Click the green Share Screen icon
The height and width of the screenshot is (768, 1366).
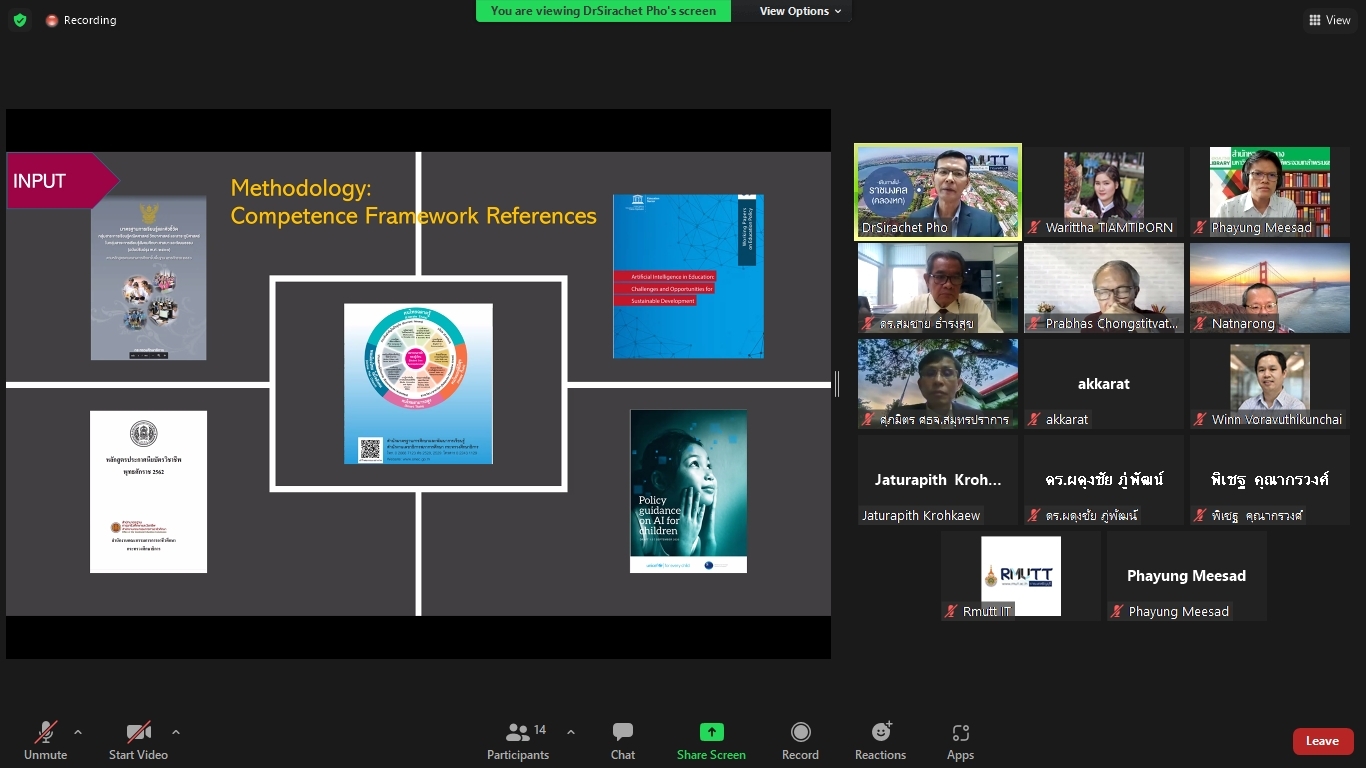tap(711, 733)
